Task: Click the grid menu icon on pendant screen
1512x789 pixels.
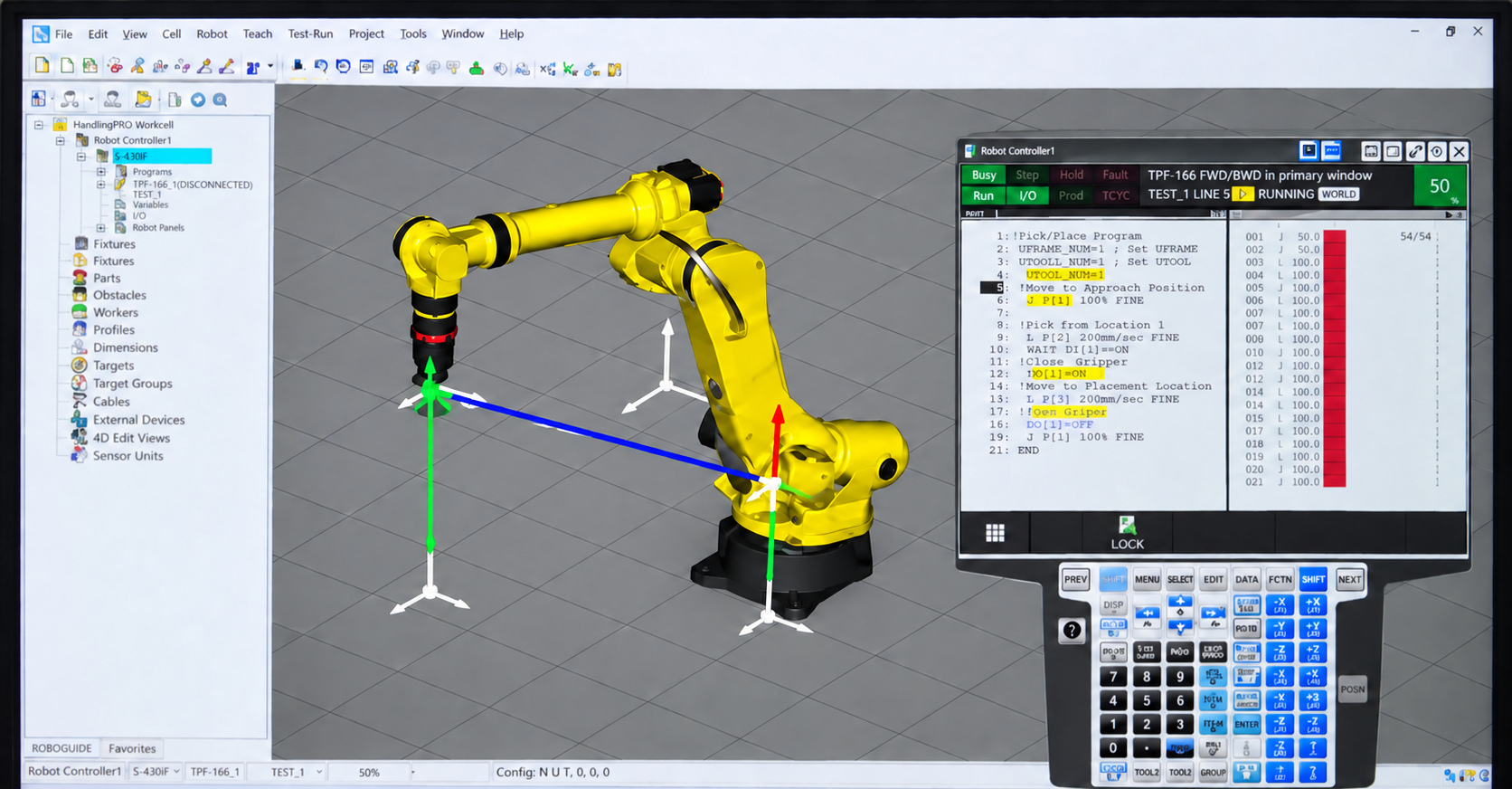Action: coord(995,533)
